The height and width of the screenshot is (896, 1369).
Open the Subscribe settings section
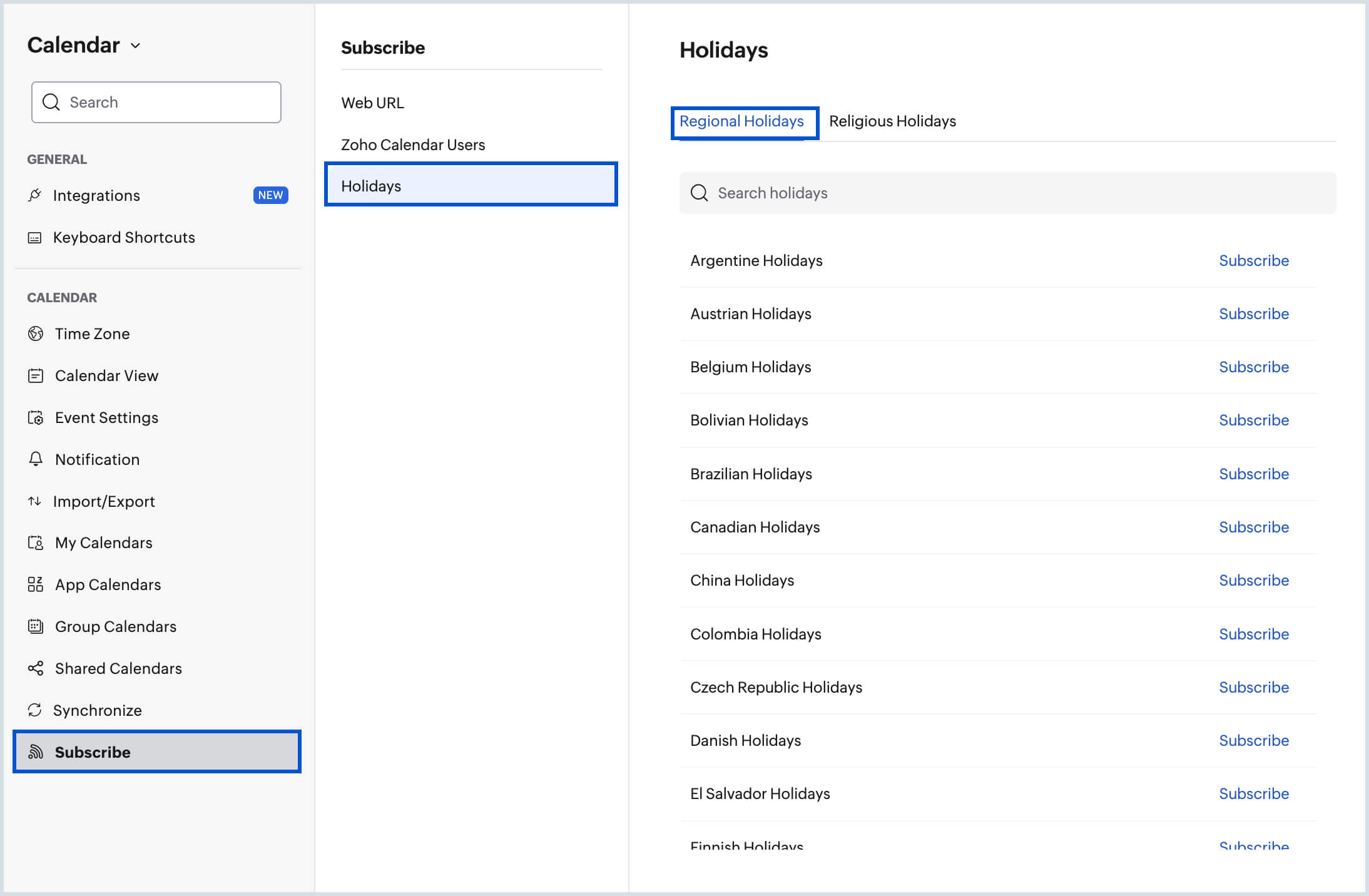[x=157, y=752]
